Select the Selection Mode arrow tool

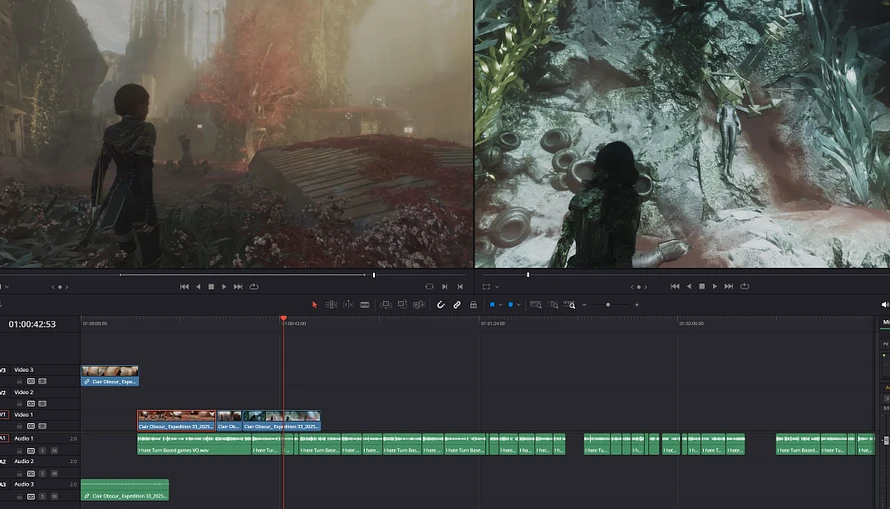[314, 305]
